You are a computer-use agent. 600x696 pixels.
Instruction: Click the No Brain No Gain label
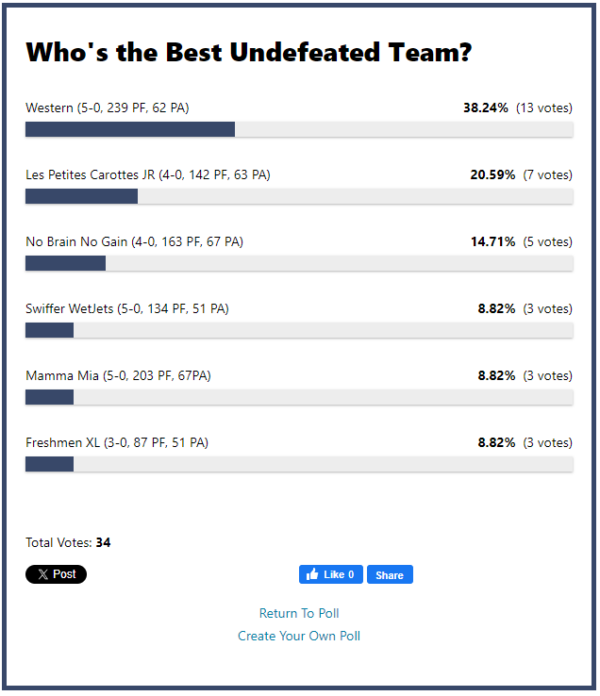coord(134,242)
